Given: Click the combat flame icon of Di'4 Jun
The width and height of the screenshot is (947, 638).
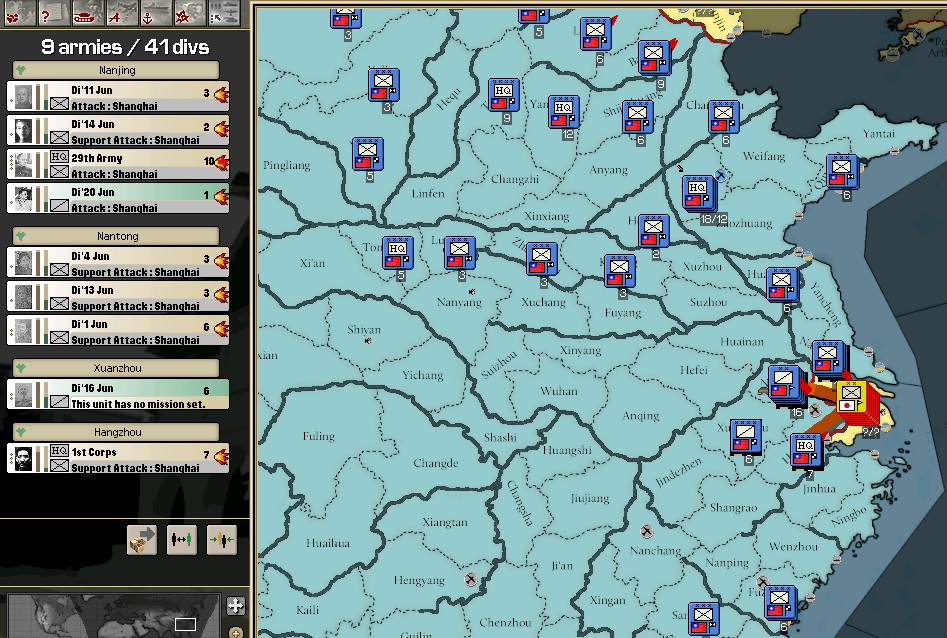Looking at the screenshot, I should 221,260.
